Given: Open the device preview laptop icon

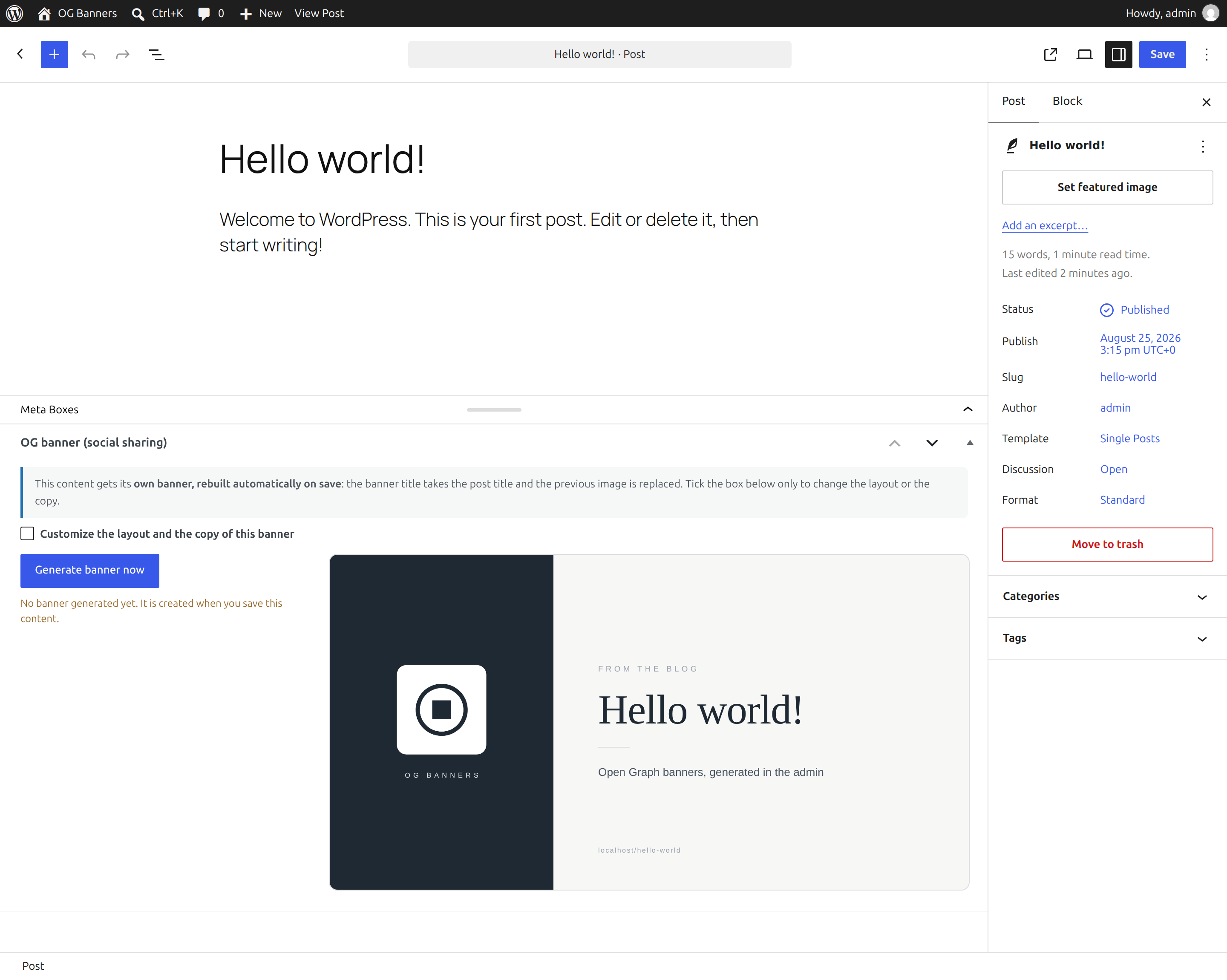Looking at the screenshot, I should coord(1084,54).
